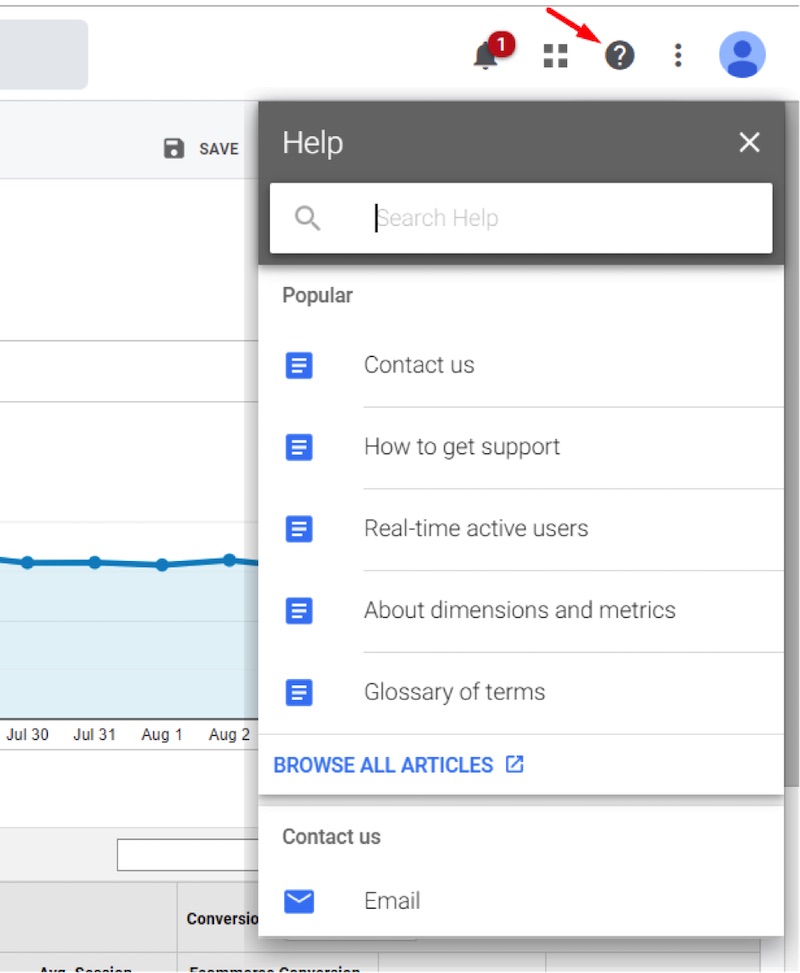The width and height of the screenshot is (800, 973).
Task: Click the document icon beside Glossary of terms
Action: pyautogui.click(x=299, y=692)
